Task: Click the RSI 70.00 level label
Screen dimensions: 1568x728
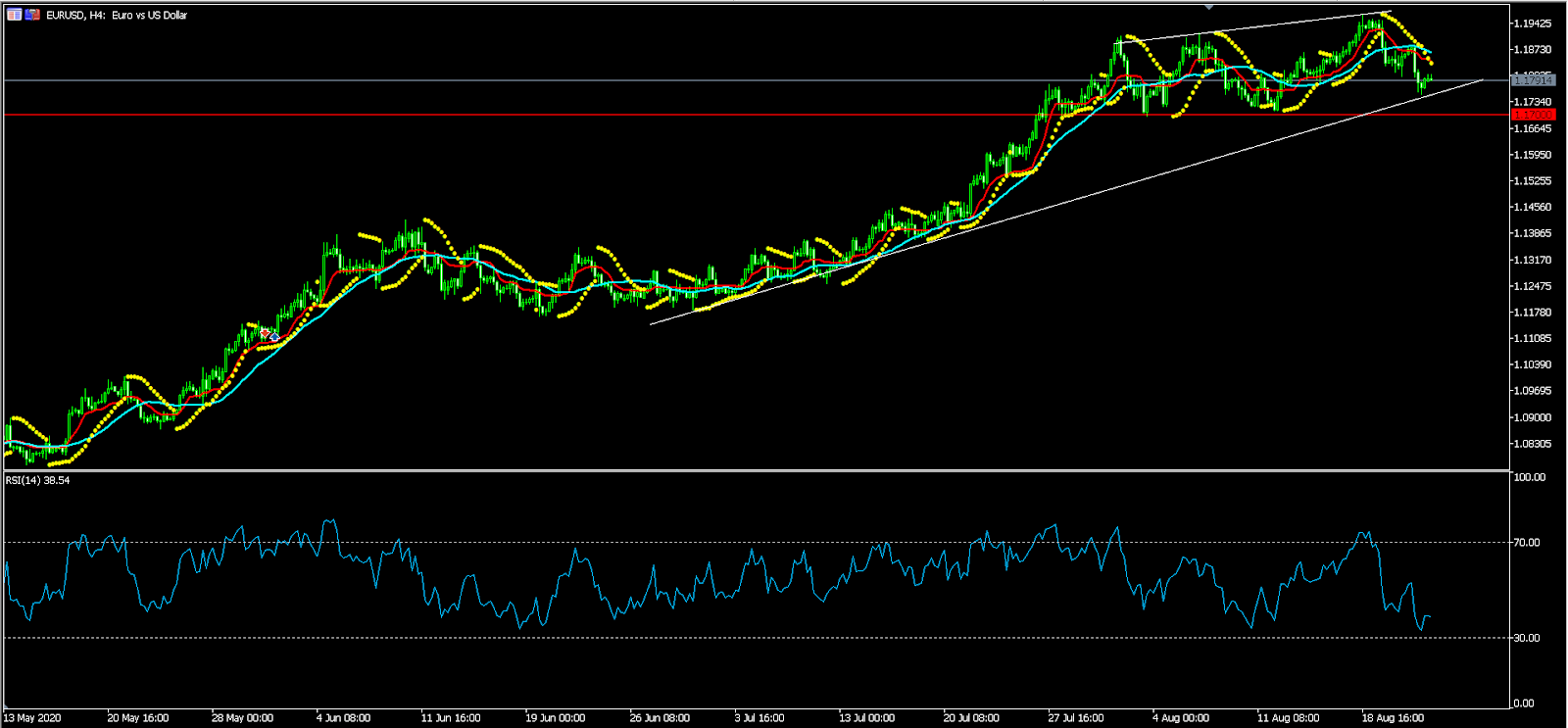Action: (1527, 542)
